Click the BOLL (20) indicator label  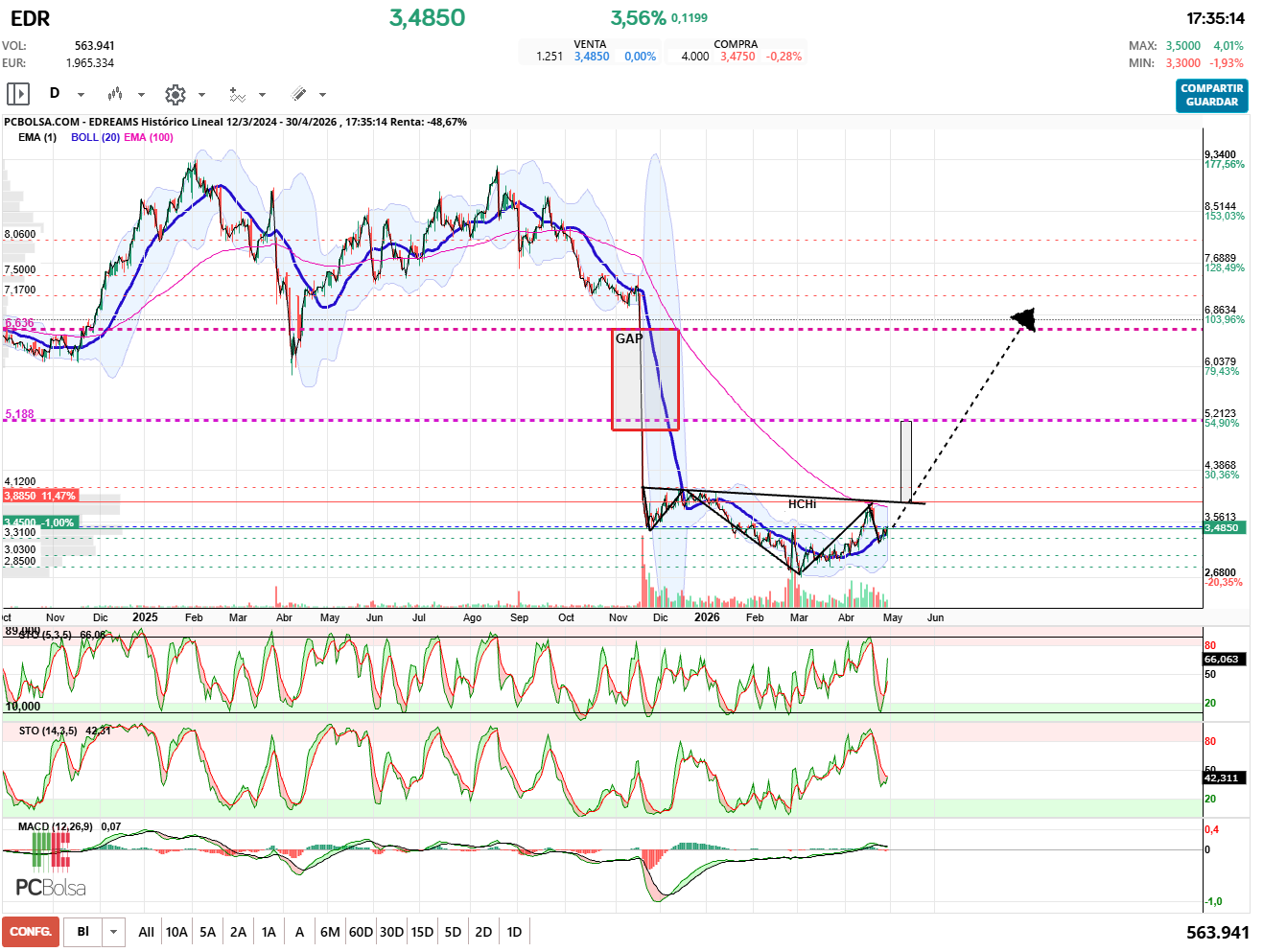pyautogui.click(x=95, y=137)
